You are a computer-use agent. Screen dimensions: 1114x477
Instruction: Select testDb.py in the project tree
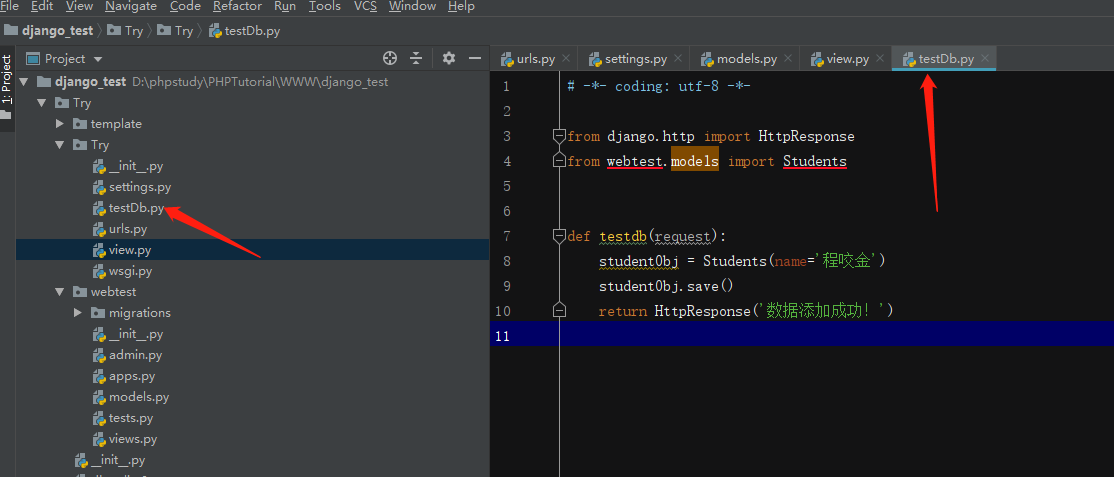(136, 208)
